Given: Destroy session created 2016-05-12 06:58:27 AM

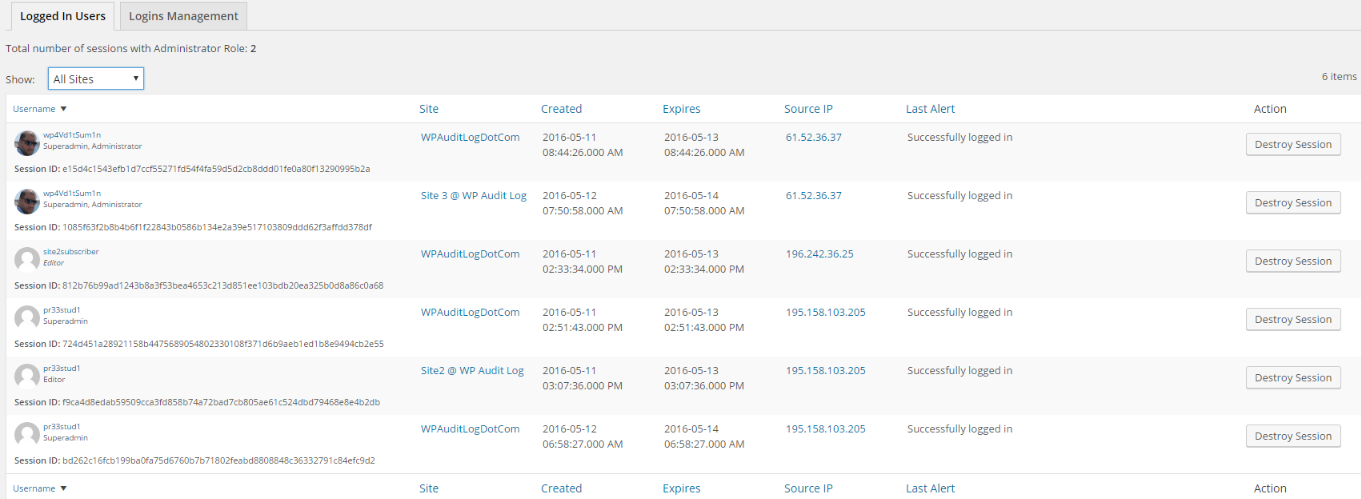Looking at the screenshot, I should 1292,436.
